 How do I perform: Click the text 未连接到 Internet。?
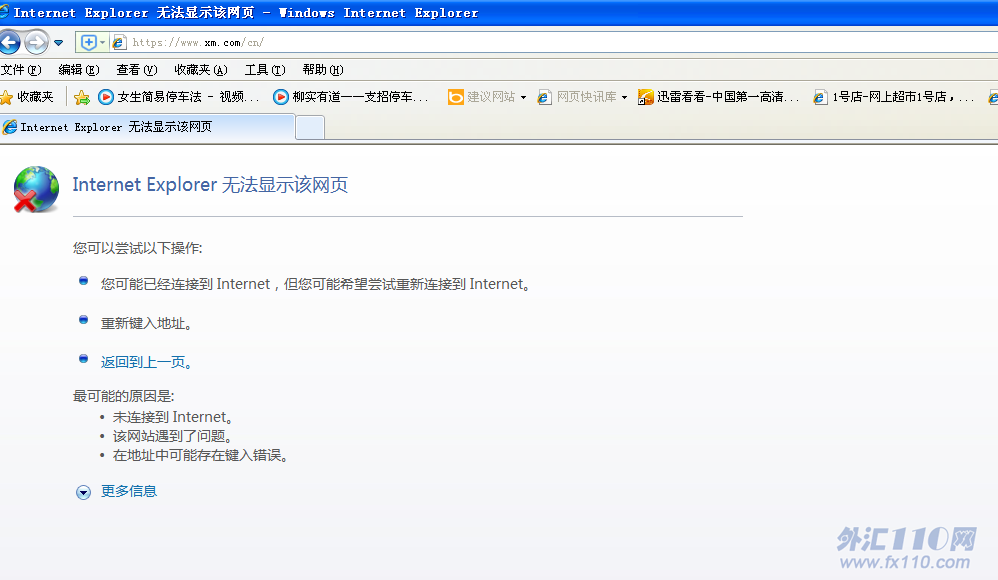(174, 417)
